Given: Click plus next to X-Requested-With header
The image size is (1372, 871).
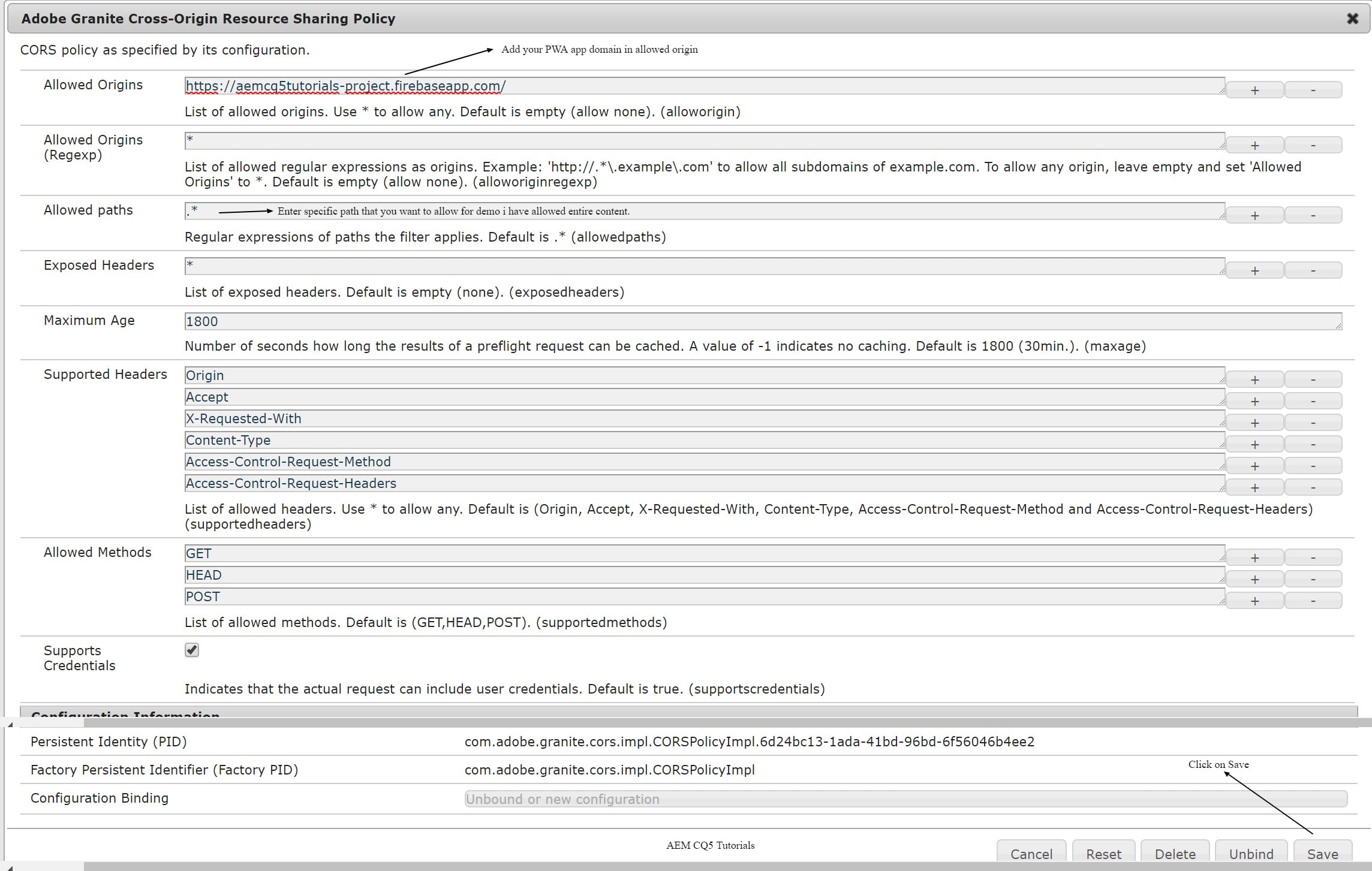Looking at the screenshot, I should tap(1254, 423).
